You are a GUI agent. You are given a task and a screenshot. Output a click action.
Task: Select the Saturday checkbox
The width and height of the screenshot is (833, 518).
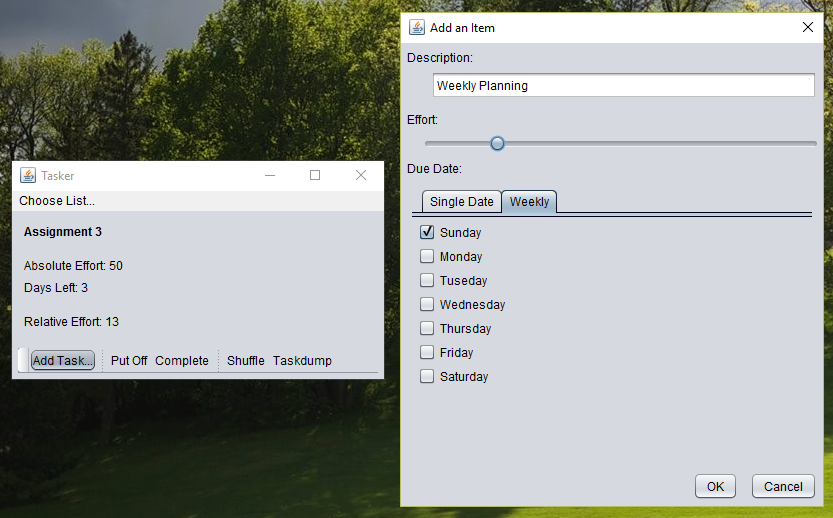point(427,377)
